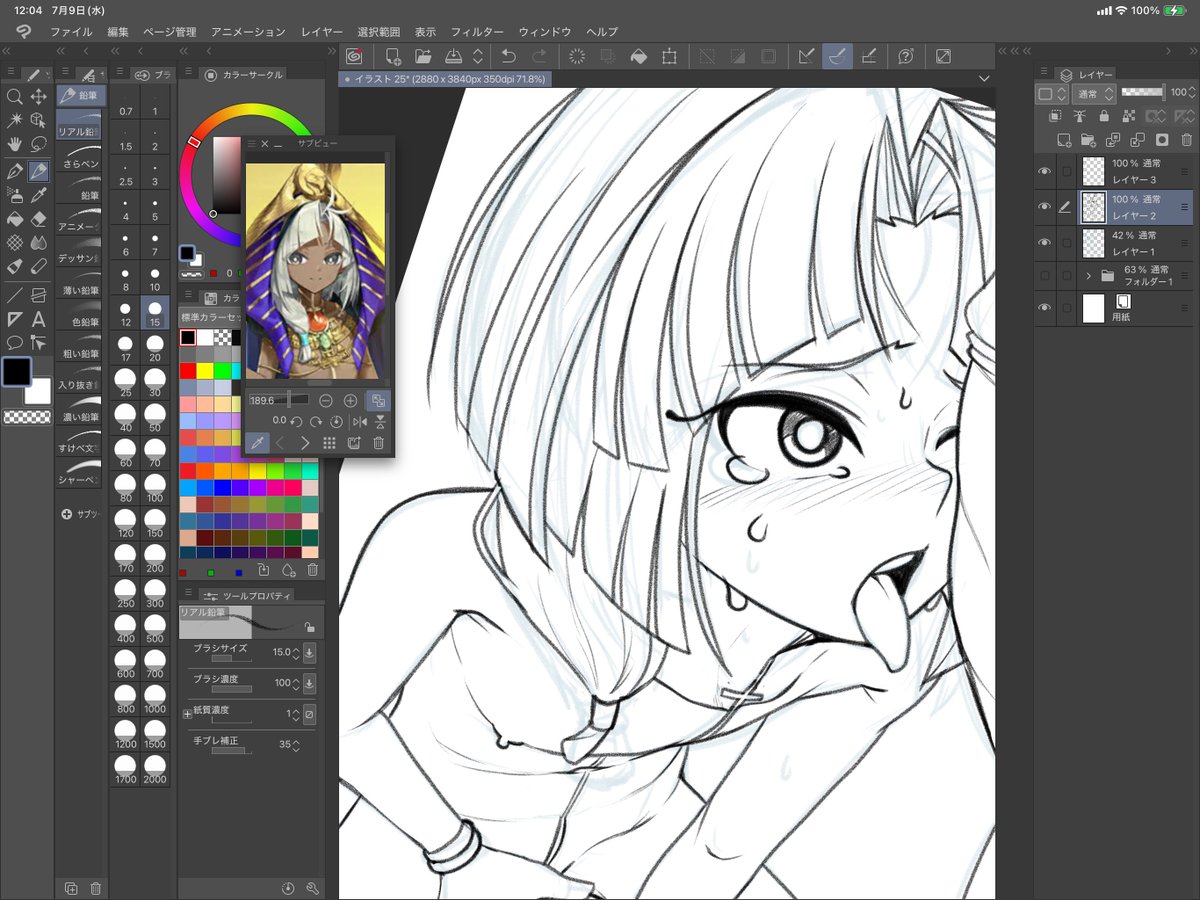The height and width of the screenshot is (900, 1200).
Task: Show フォルダー 1 via its visibility box
Action: [x=1045, y=276]
